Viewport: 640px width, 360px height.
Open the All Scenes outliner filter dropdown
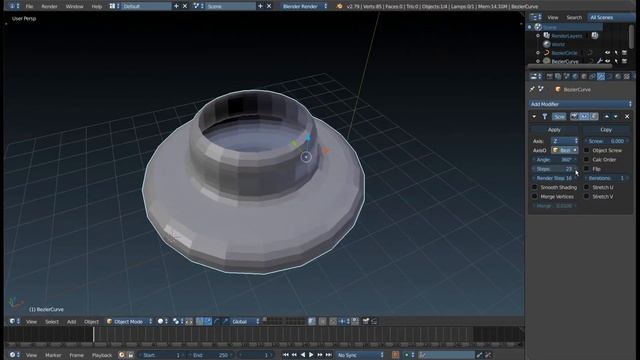point(611,17)
